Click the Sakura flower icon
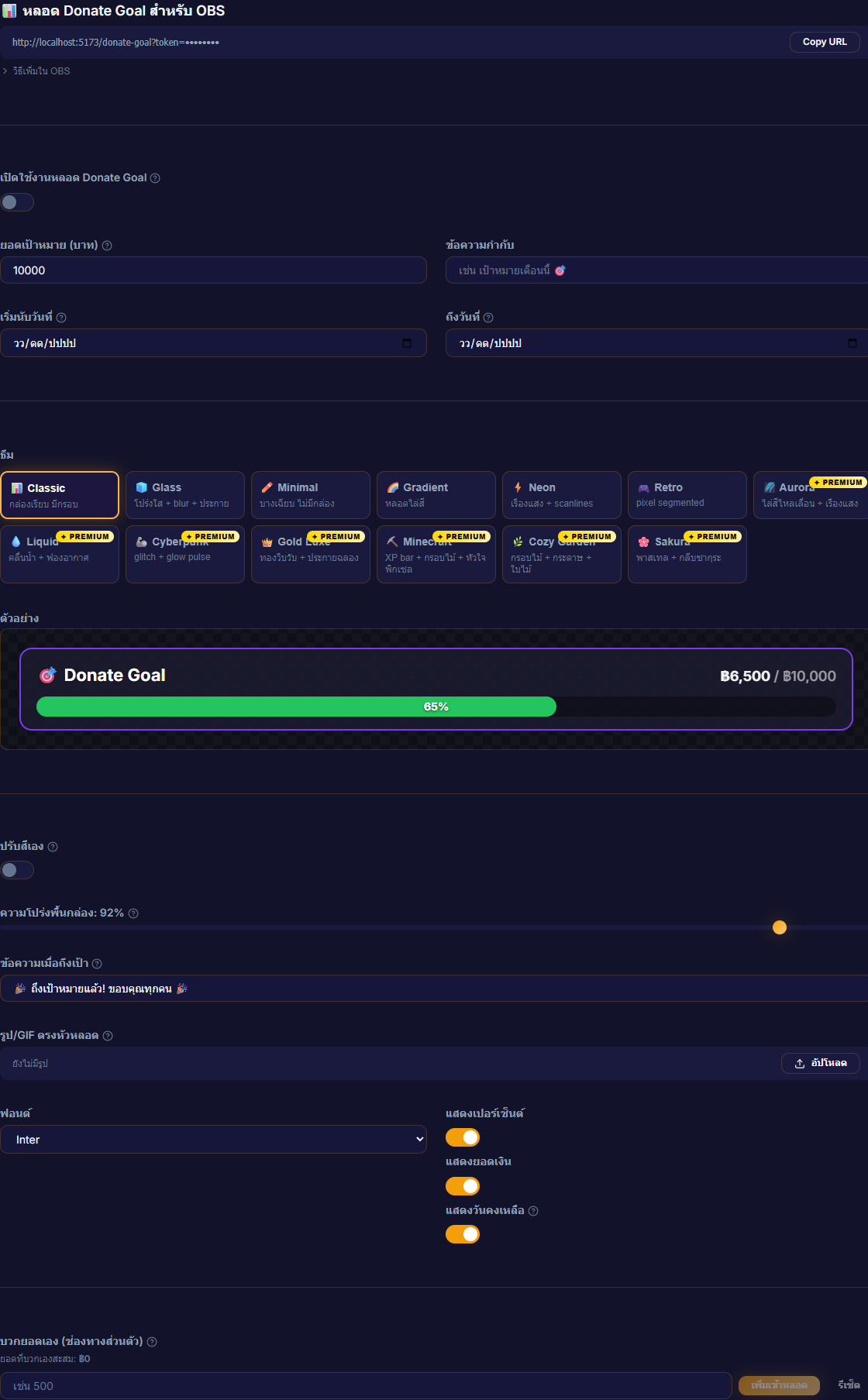 (x=643, y=542)
